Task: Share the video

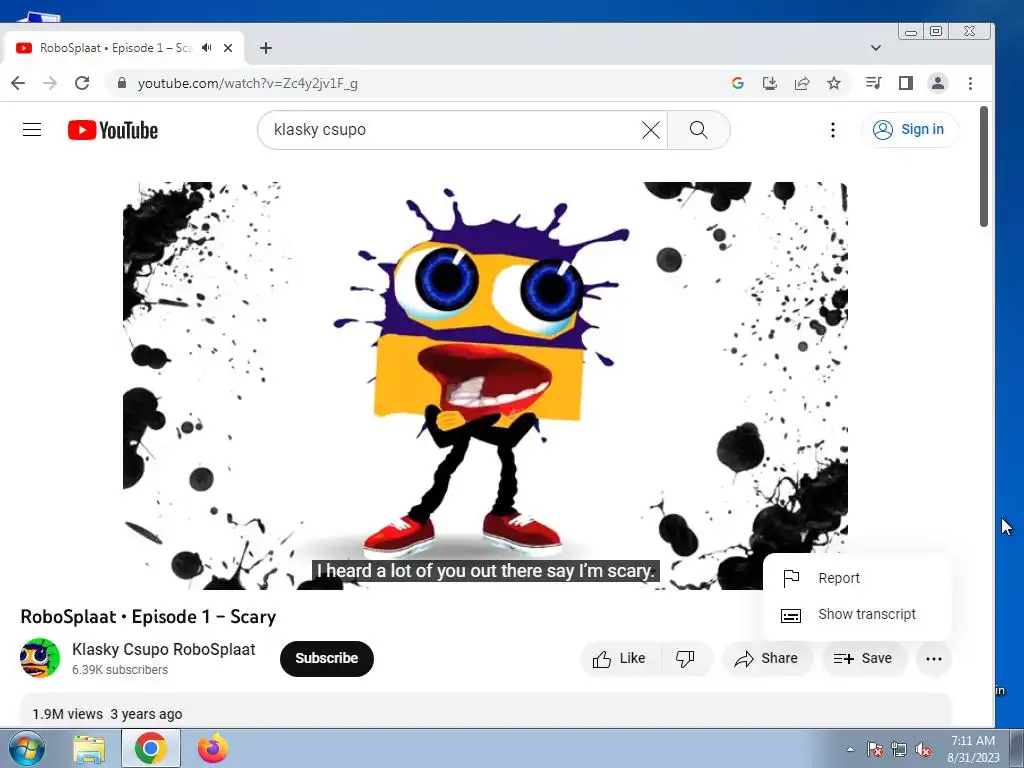Action: pos(767,658)
